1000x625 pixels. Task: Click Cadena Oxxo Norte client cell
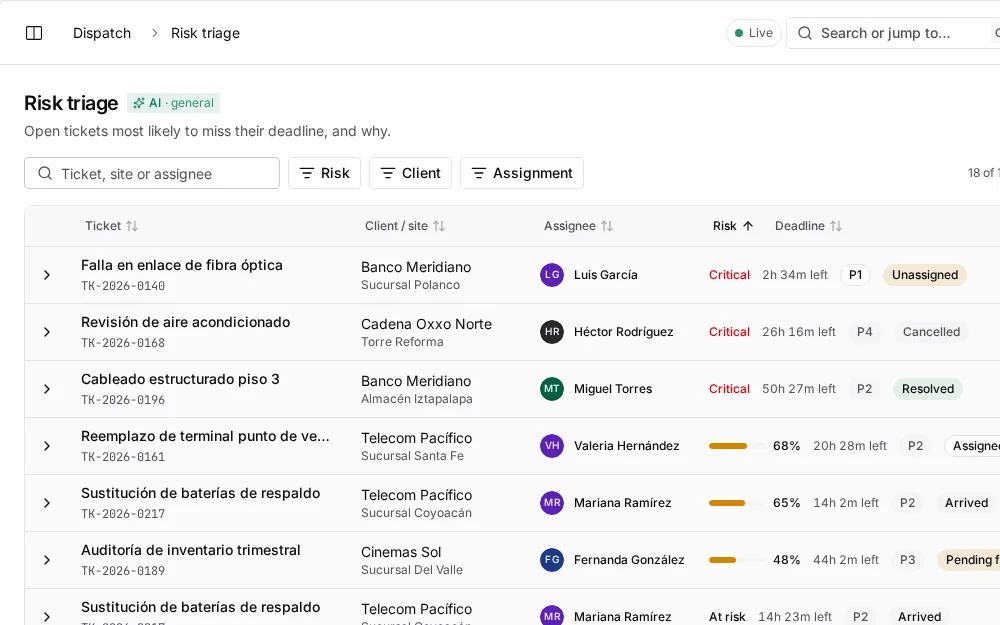coord(427,324)
